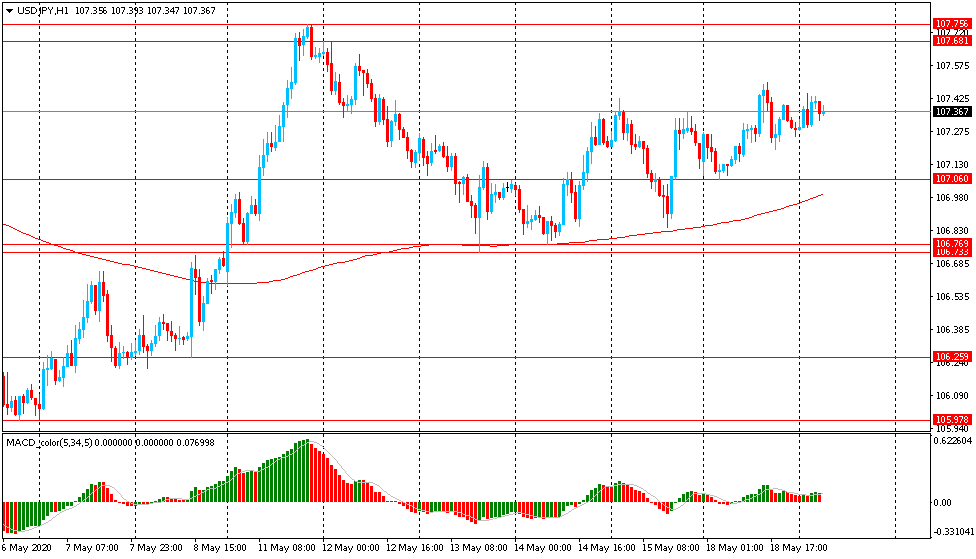Click the 107.275 price scale value
This screenshot has height=559, width=976.
pos(952,131)
